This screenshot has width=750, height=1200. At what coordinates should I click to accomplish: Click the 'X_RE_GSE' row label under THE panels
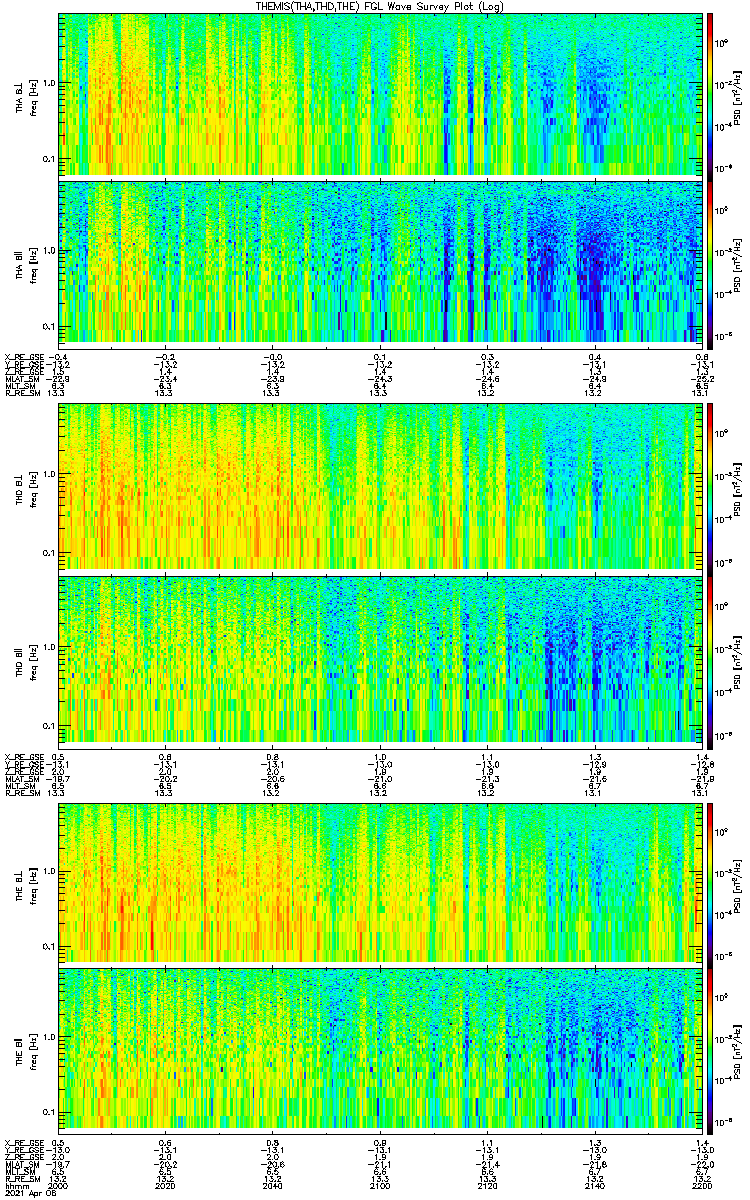pyautogui.click(x=23, y=1142)
